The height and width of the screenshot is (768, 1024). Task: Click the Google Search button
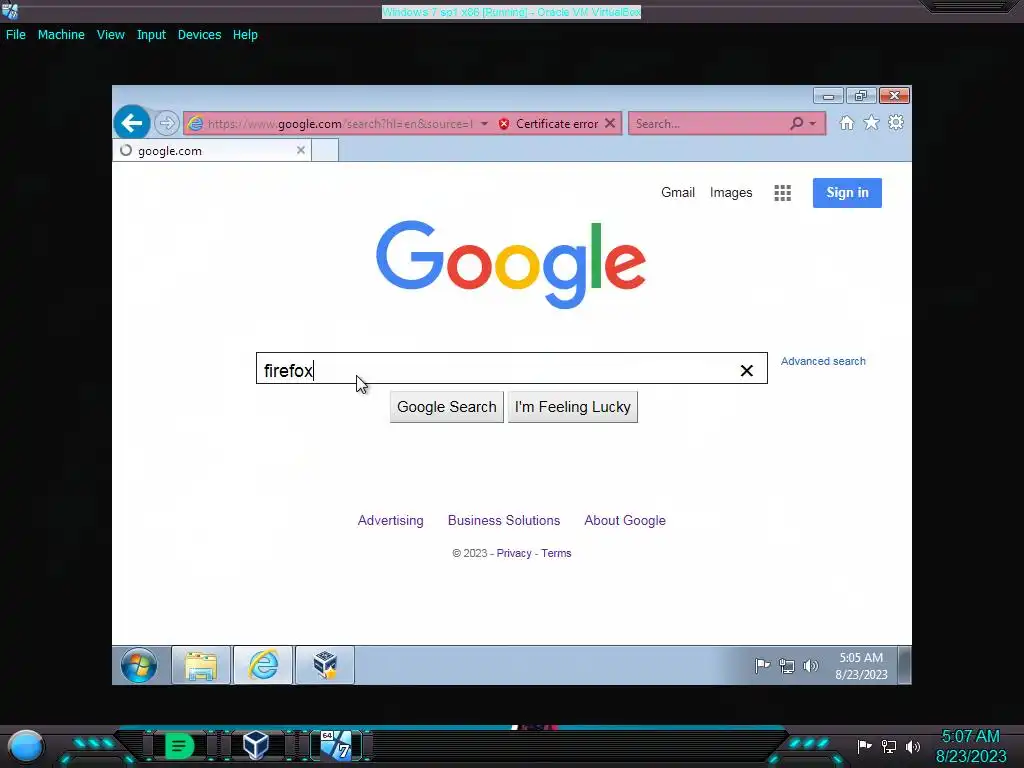[447, 407]
